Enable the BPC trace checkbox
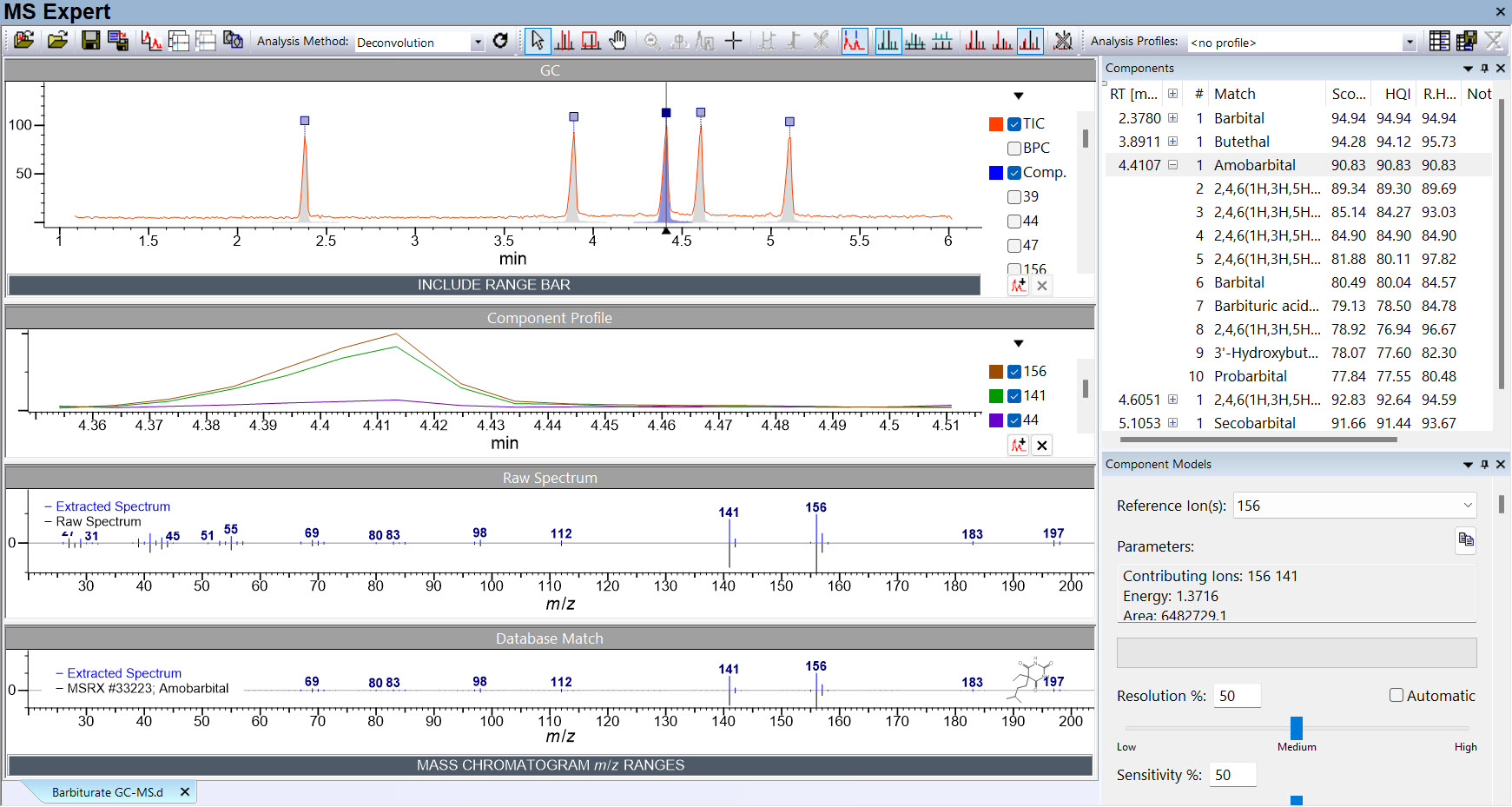1512x807 pixels. 1014,149
